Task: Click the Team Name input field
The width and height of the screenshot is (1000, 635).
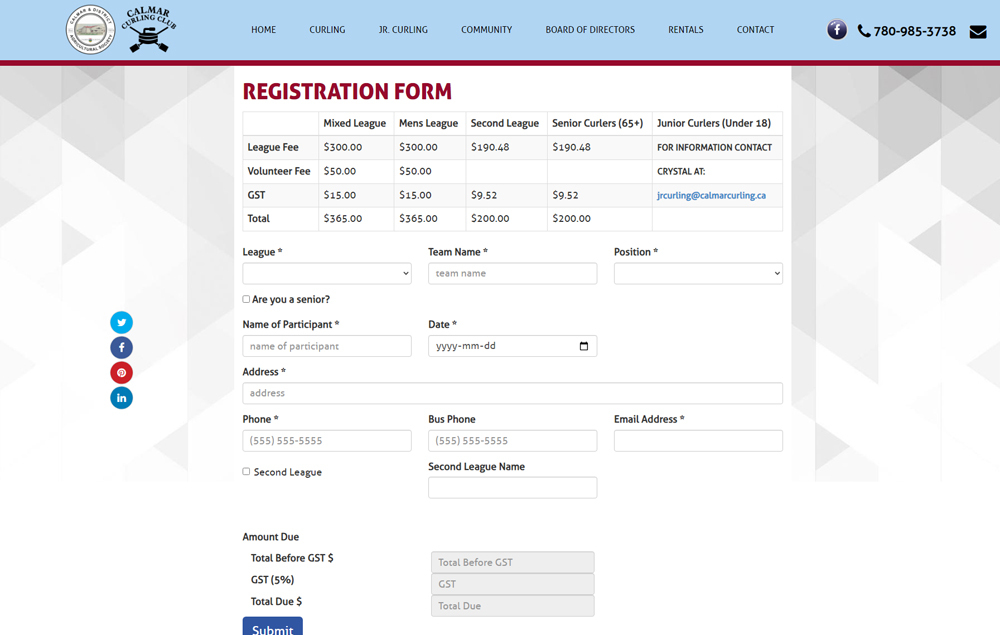Action: [x=512, y=273]
